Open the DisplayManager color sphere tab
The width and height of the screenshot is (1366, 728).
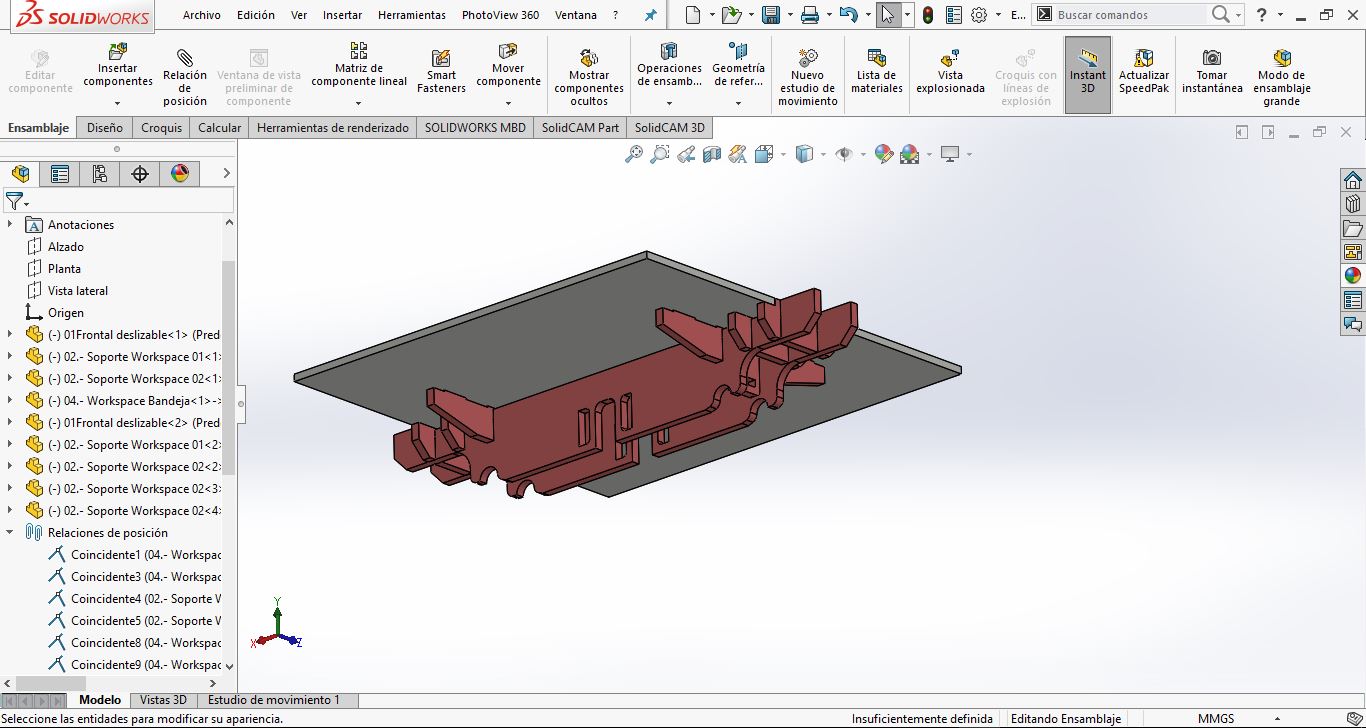[x=180, y=174]
